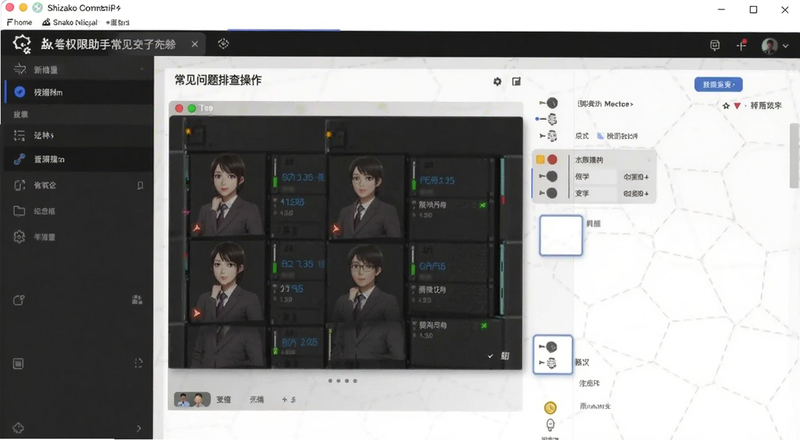Click the third menu bar item with plus
The height and width of the screenshot is (440, 800).
click(117, 22)
